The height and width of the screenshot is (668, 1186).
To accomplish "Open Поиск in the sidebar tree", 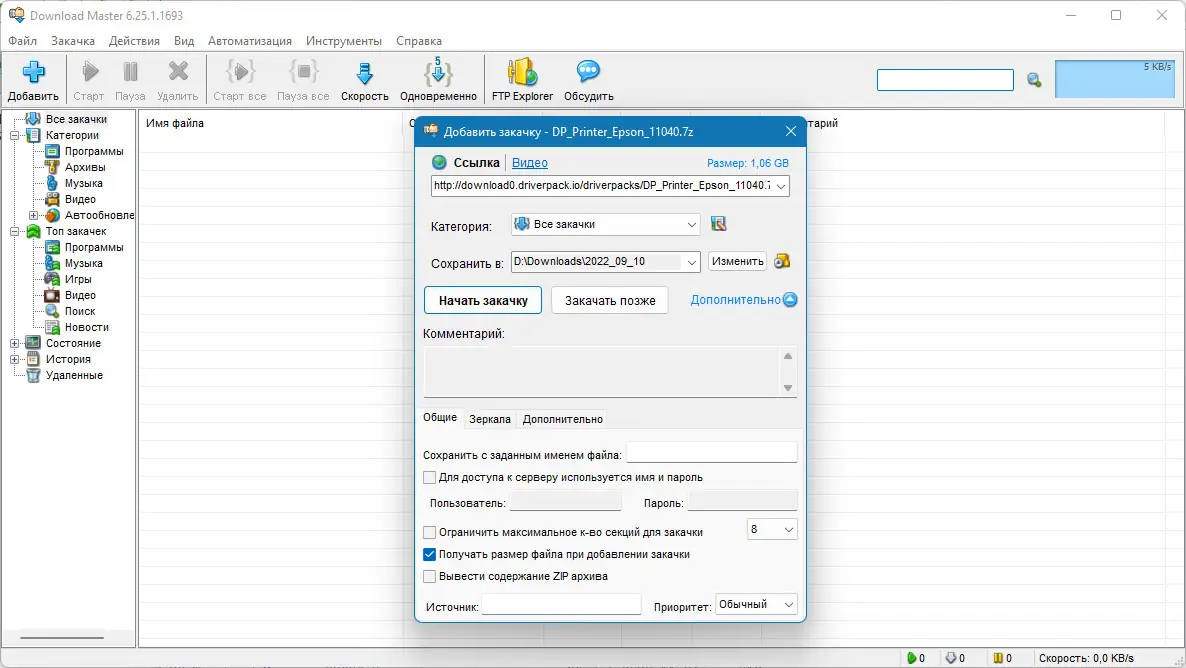I will coord(79,311).
